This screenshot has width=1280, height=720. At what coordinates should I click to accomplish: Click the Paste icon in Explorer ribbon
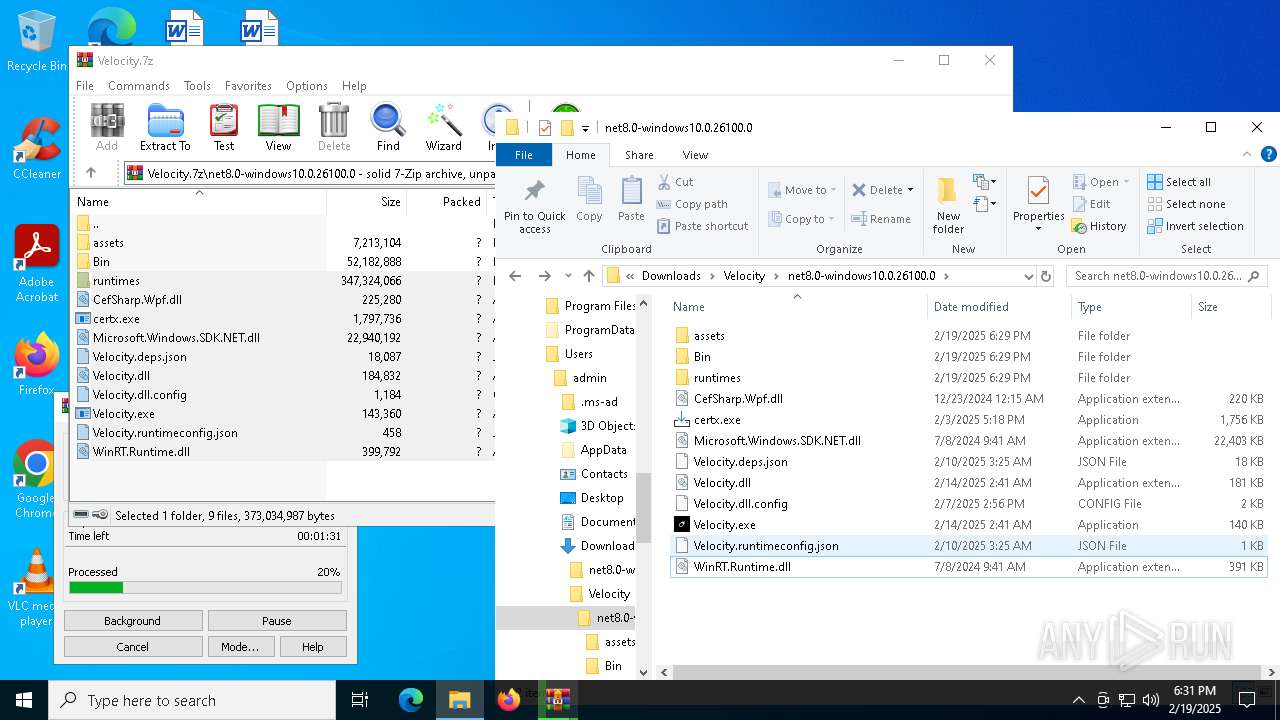click(631, 200)
